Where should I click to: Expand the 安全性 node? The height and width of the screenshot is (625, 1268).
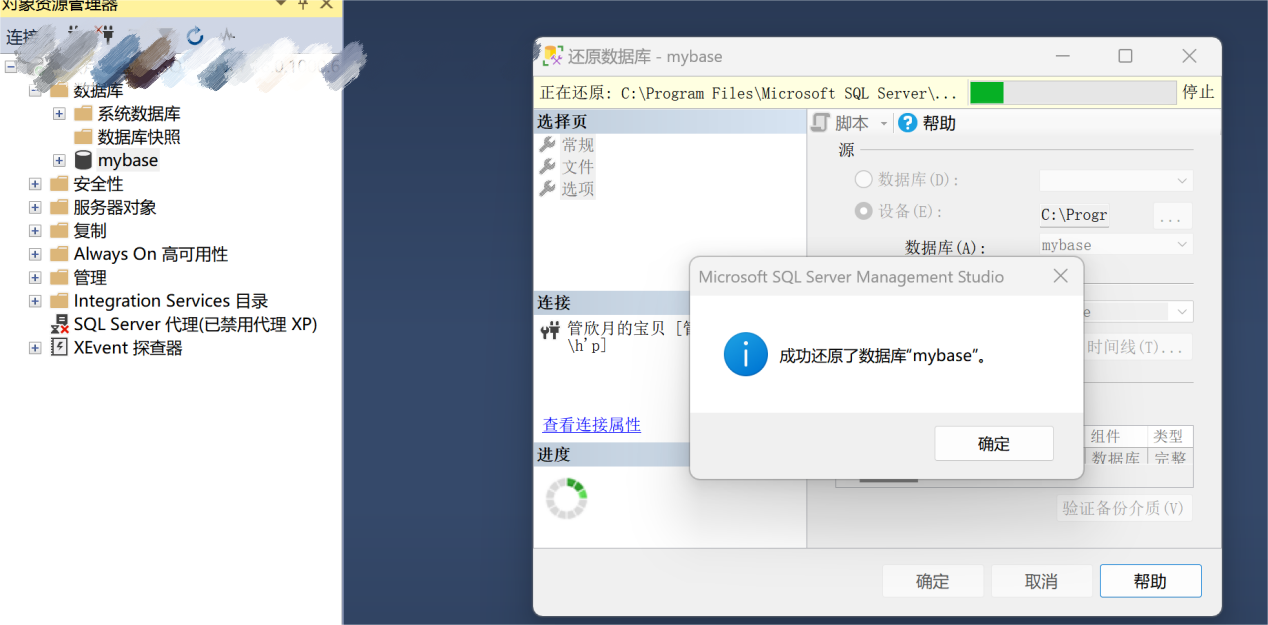click(x=35, y=184)
